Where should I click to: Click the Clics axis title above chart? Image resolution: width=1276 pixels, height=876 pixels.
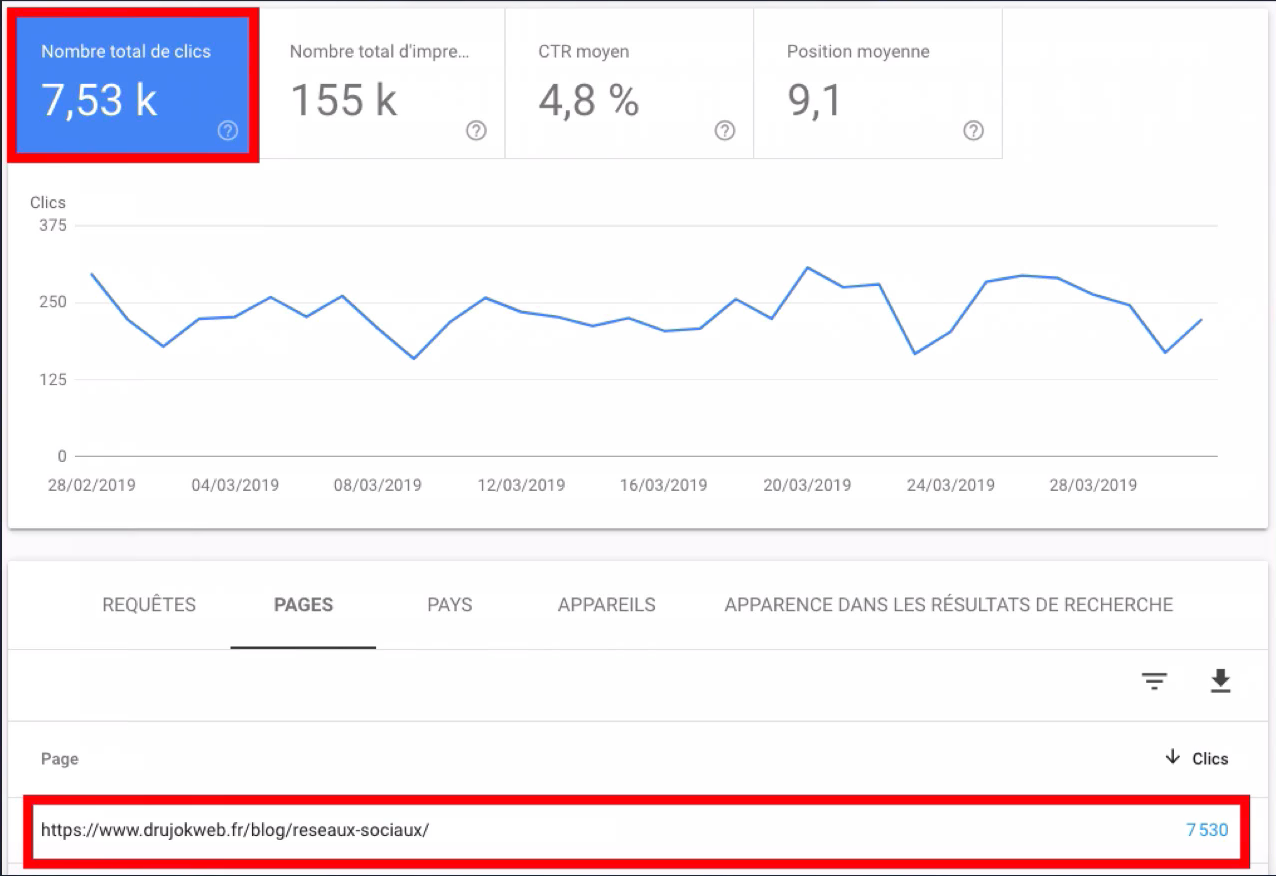coord(47,202)
